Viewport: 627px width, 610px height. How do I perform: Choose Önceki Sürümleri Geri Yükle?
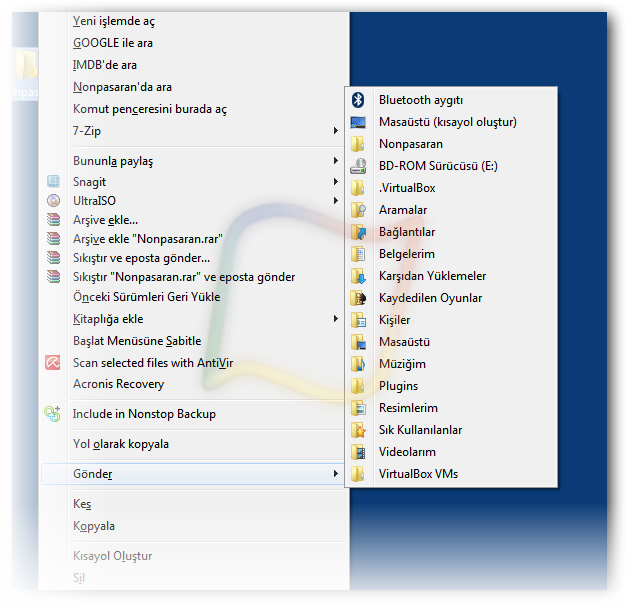pos(146,297)
